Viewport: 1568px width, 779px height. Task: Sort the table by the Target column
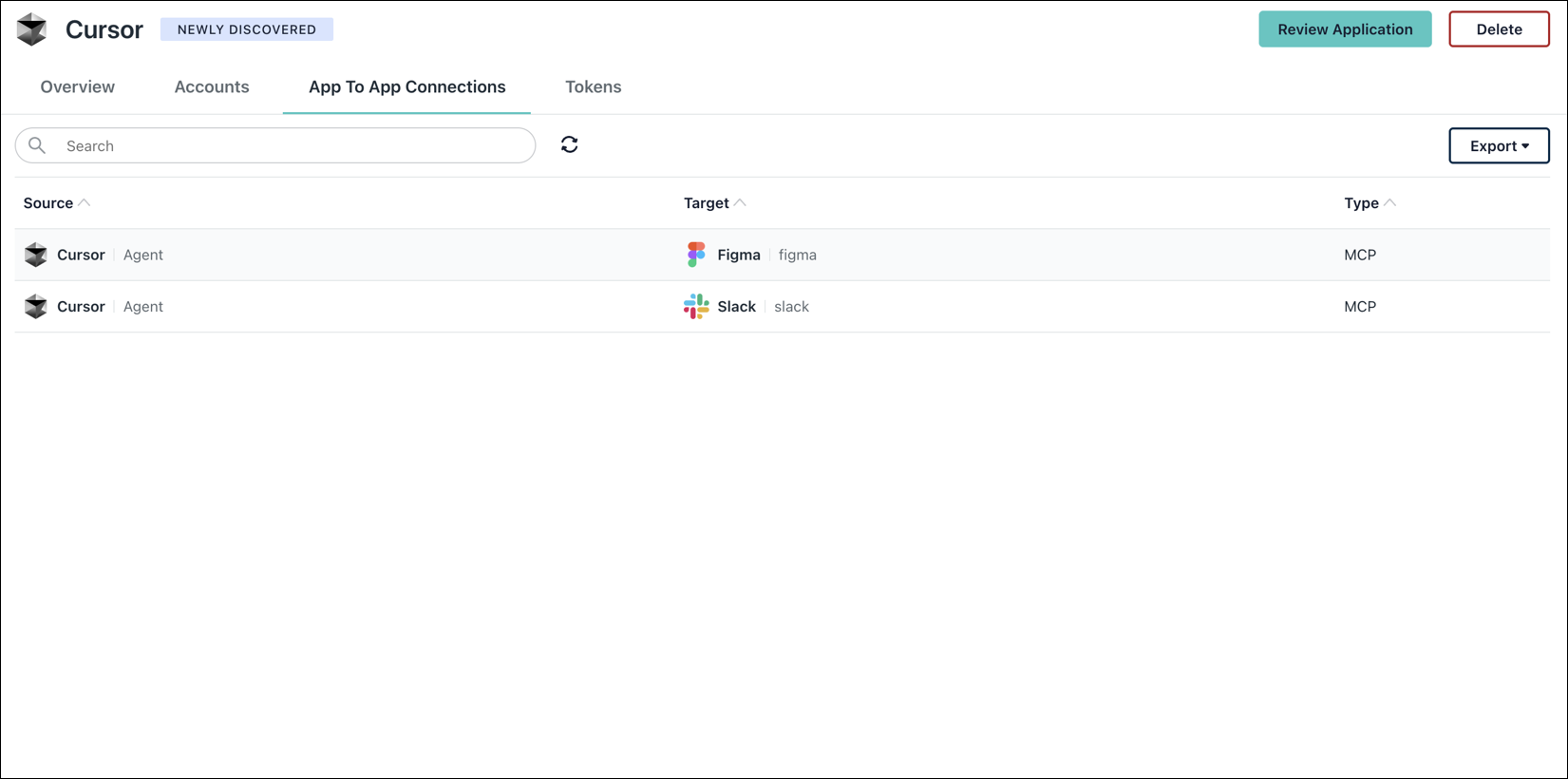coord(715,203)
